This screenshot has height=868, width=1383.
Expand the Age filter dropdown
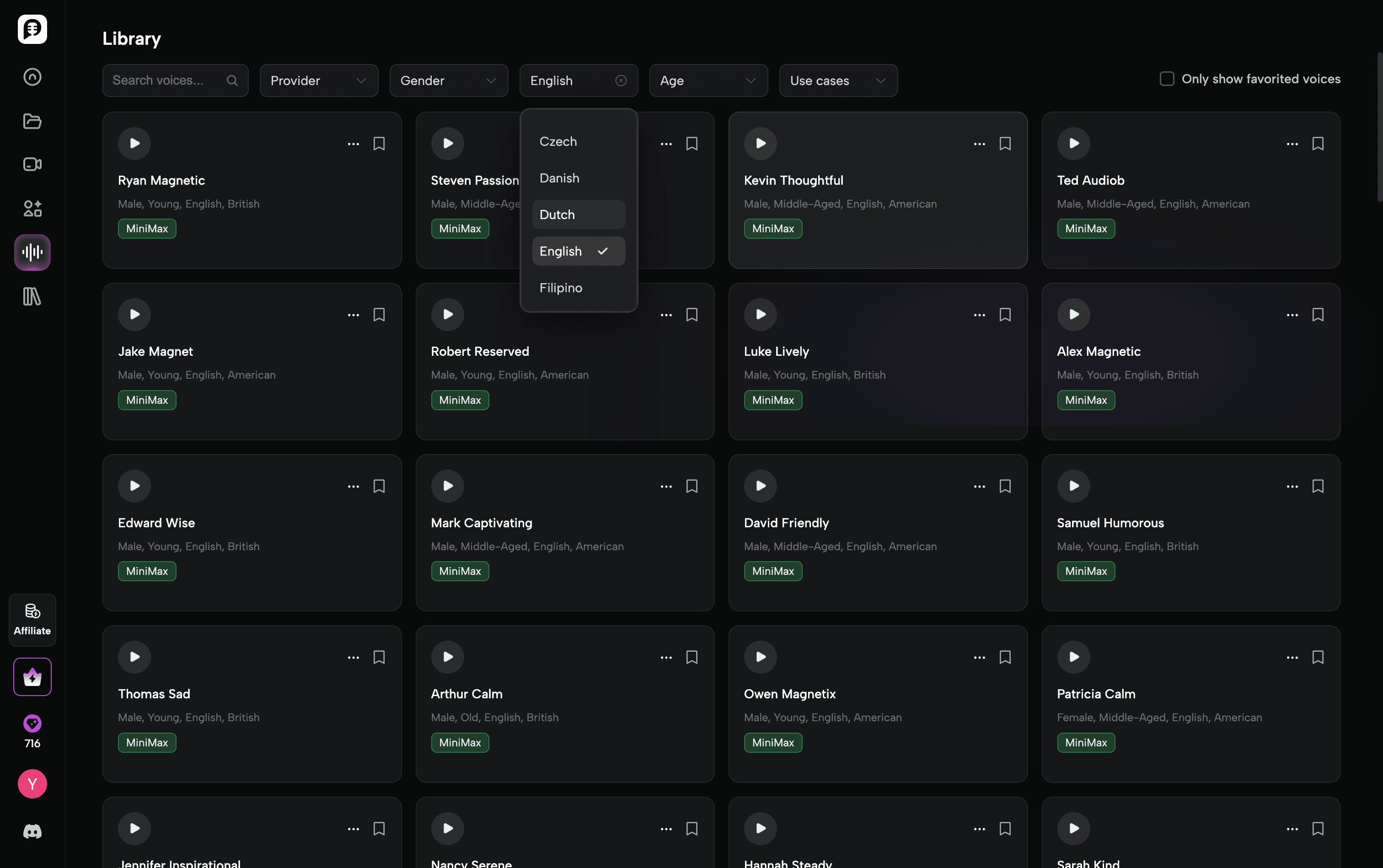708,80
